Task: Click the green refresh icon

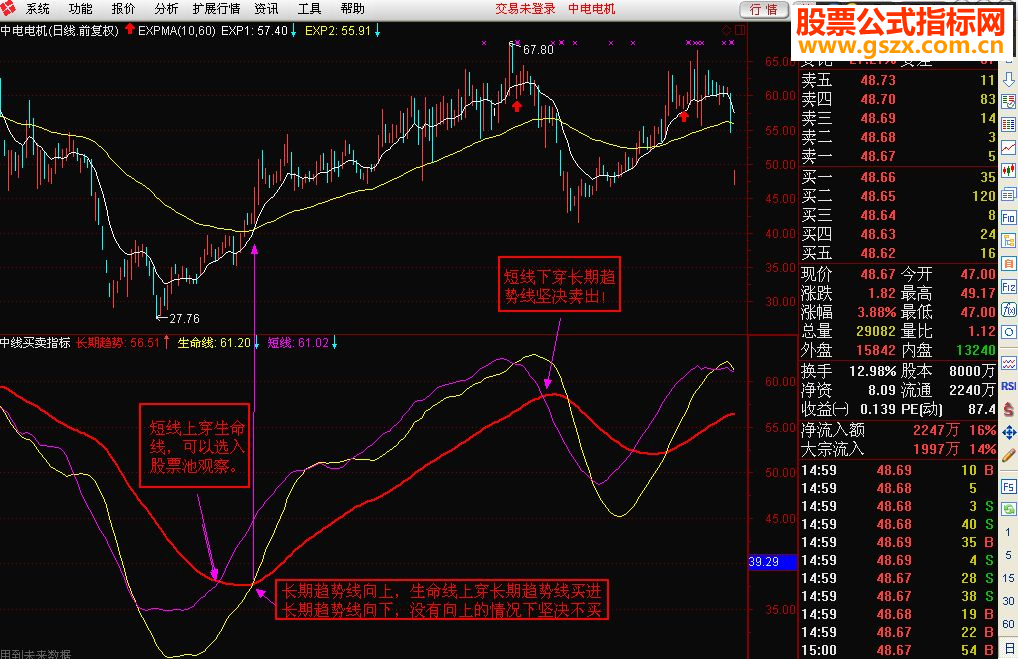Action: [1008, 509]
